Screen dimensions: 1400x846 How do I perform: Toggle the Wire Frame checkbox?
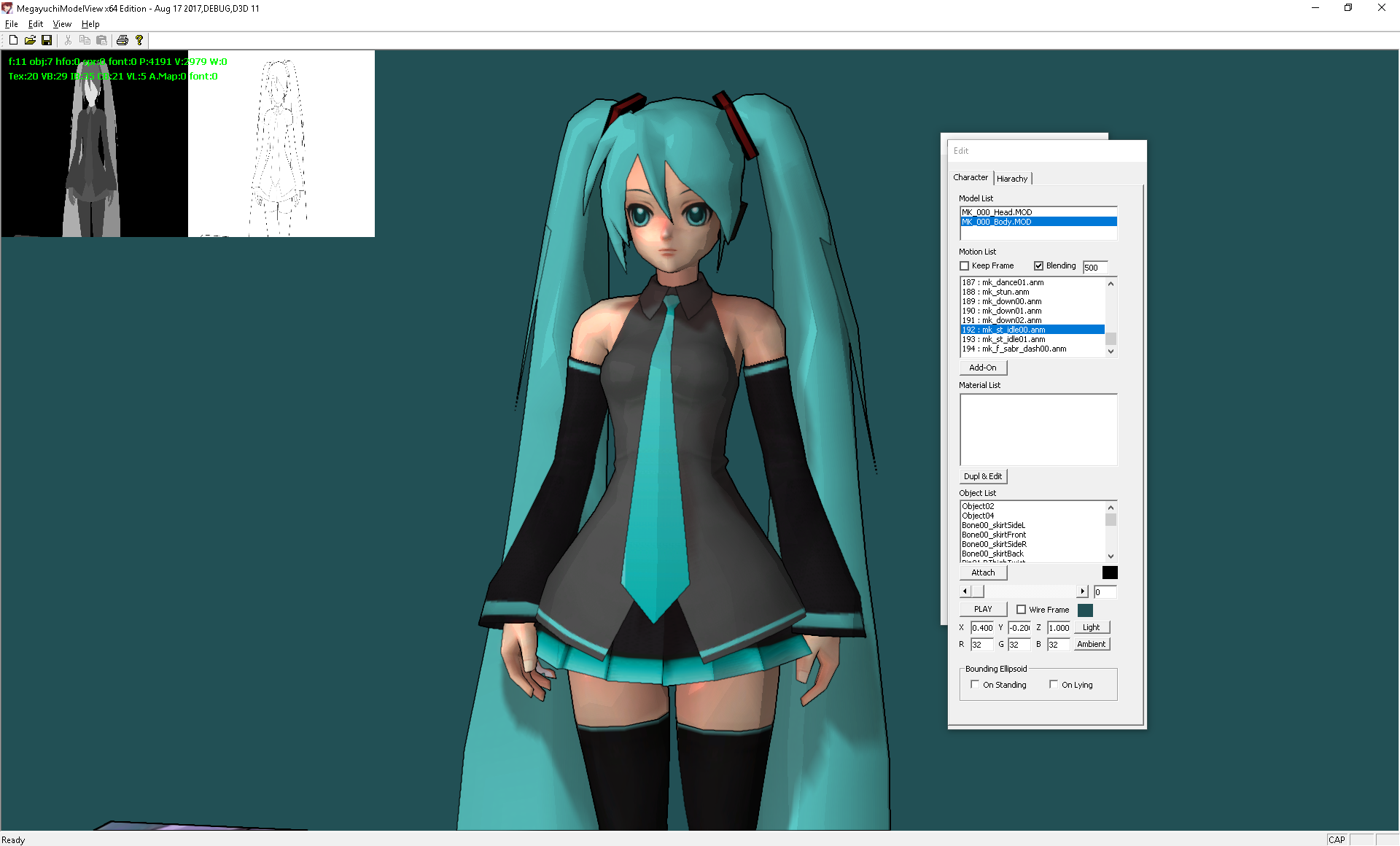pos(1022,610)
